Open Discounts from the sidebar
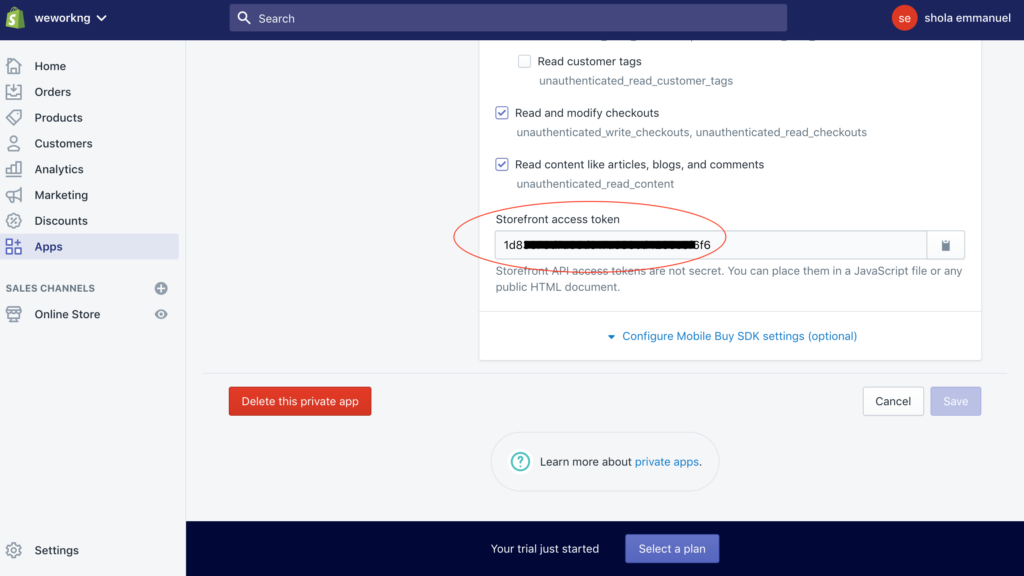 (x=61, y=221)
